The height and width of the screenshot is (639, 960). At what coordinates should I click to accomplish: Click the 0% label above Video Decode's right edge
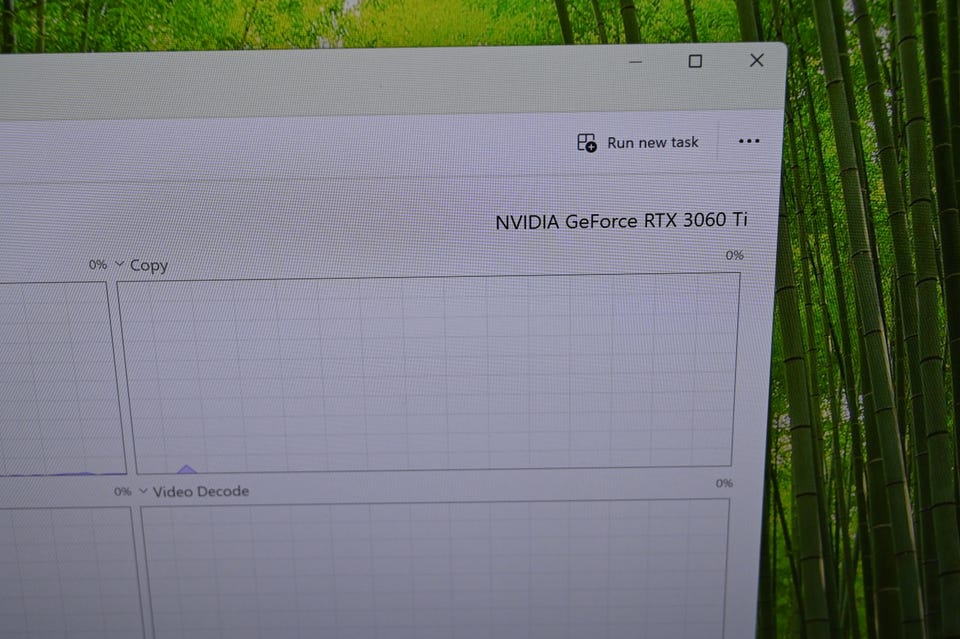[724, 484]
